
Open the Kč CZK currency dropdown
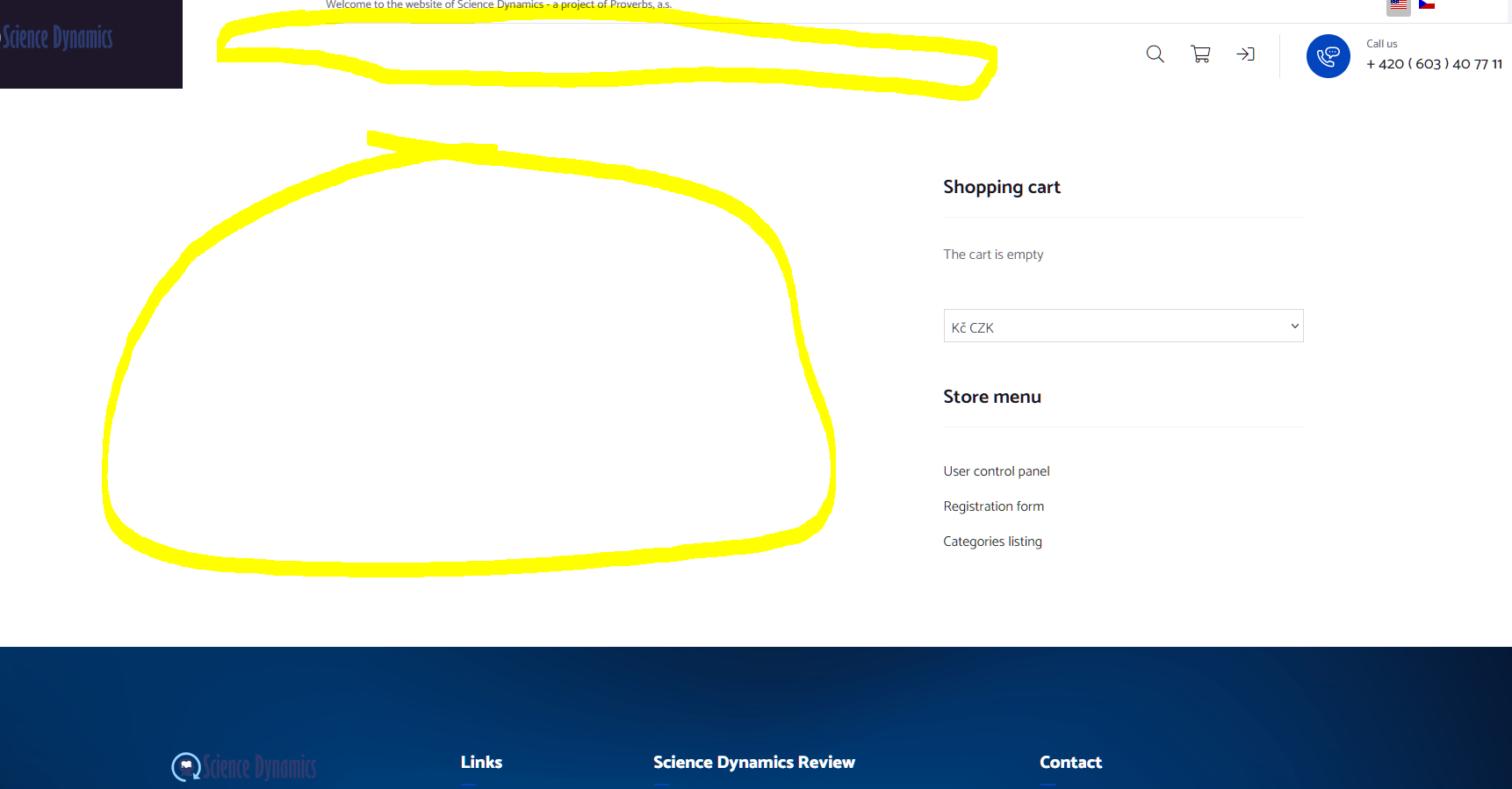pos(1123,326)
